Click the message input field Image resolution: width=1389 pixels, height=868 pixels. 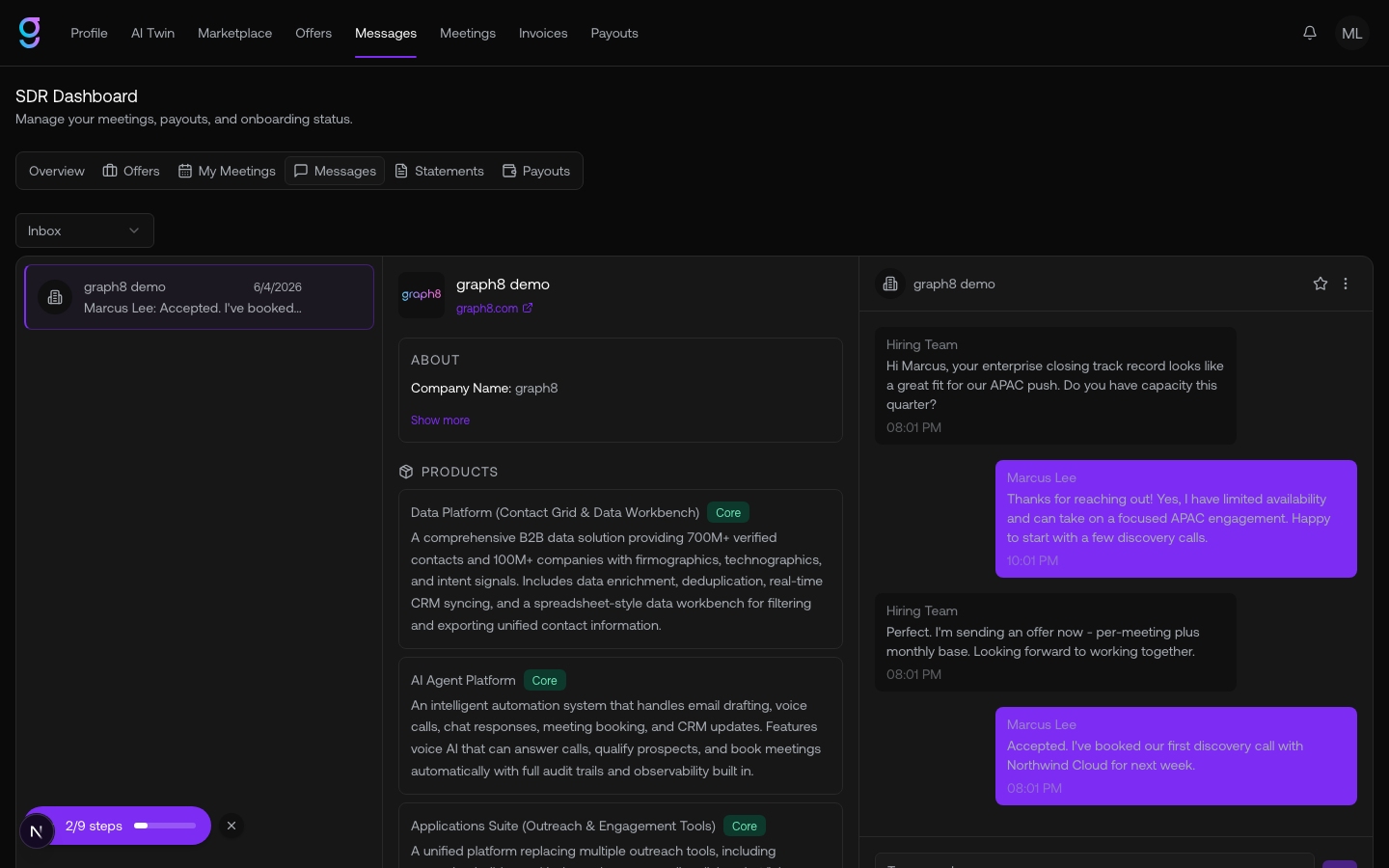pyautogui.click(x=1094, y=860)
